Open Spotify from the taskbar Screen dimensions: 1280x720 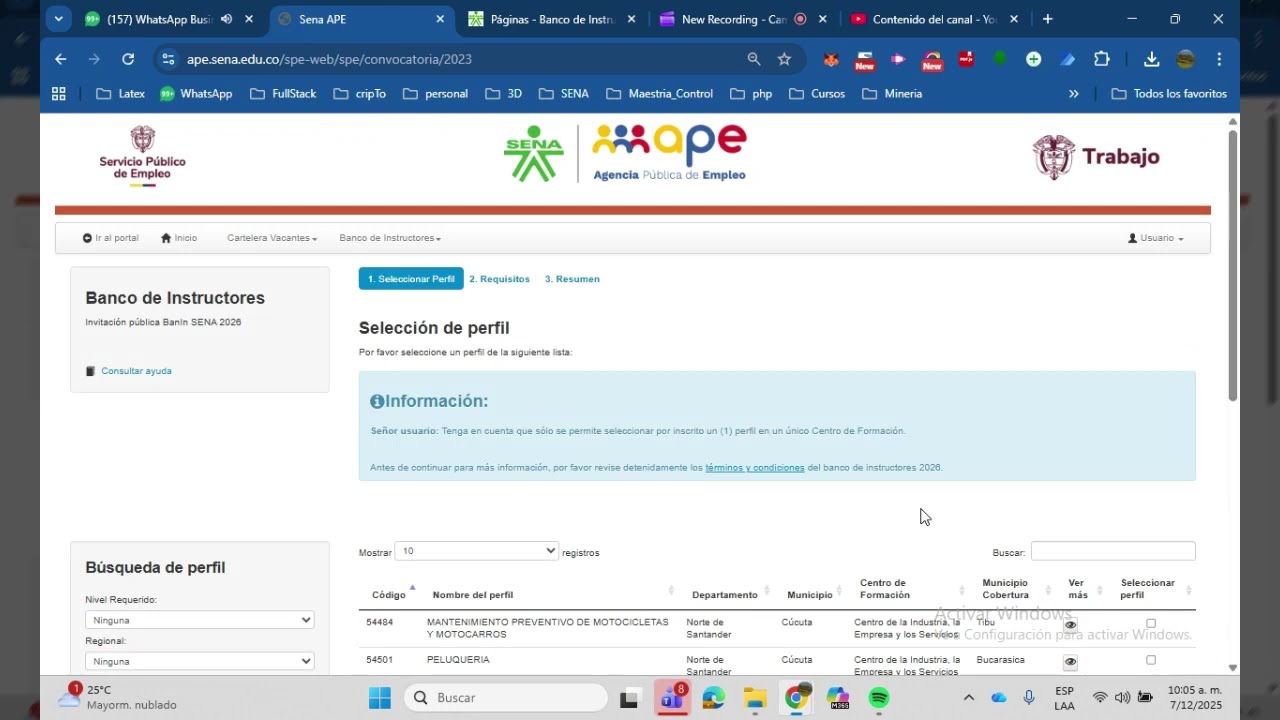[x=879, y=698]
